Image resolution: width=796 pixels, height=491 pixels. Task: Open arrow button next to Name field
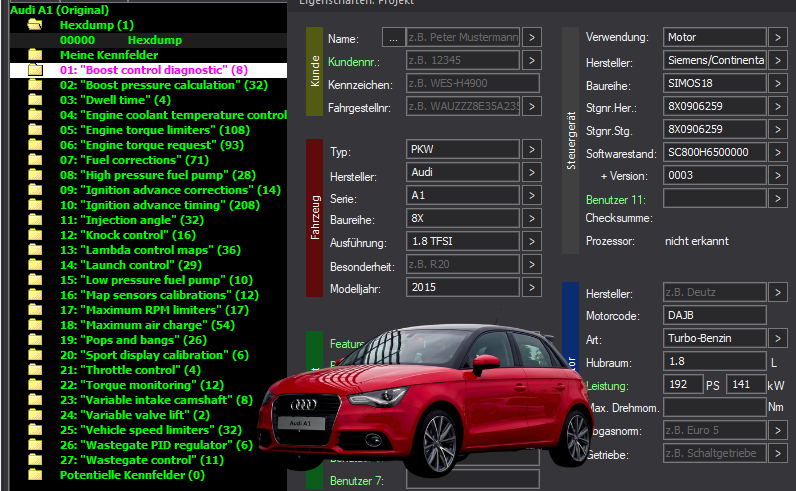(532, 37)
